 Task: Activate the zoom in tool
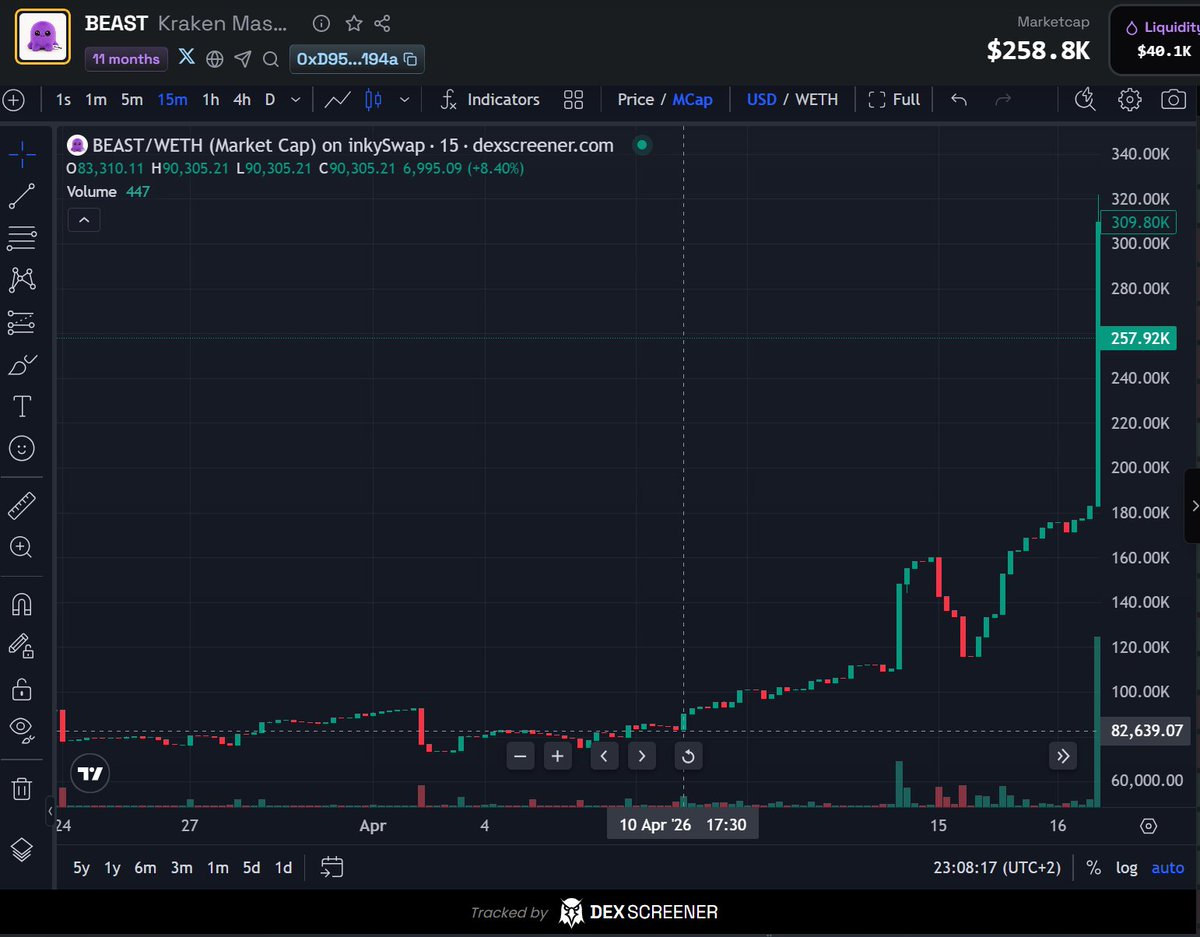22,547
